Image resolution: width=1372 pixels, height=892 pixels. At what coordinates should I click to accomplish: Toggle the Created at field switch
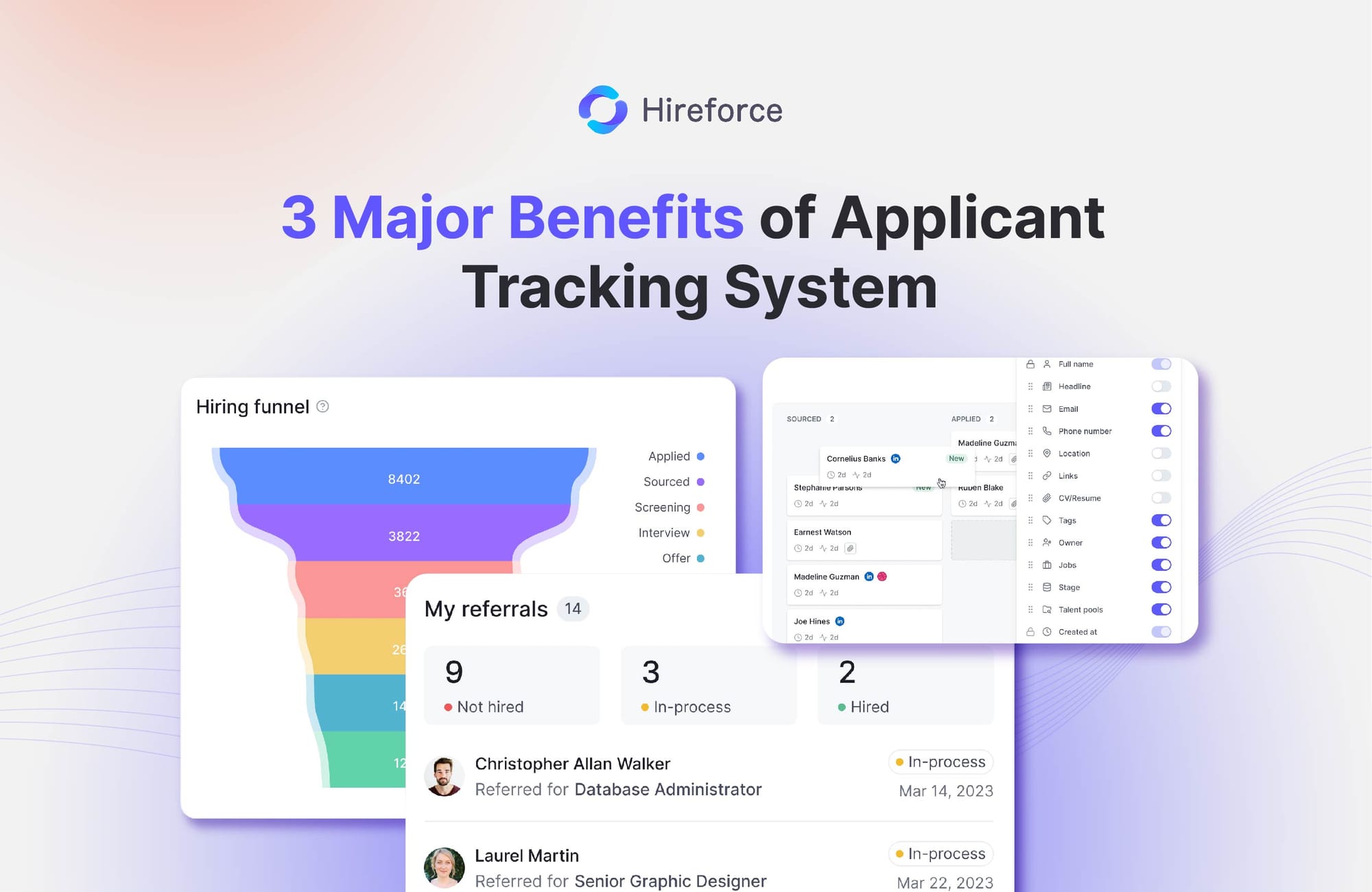(1163, 631)
